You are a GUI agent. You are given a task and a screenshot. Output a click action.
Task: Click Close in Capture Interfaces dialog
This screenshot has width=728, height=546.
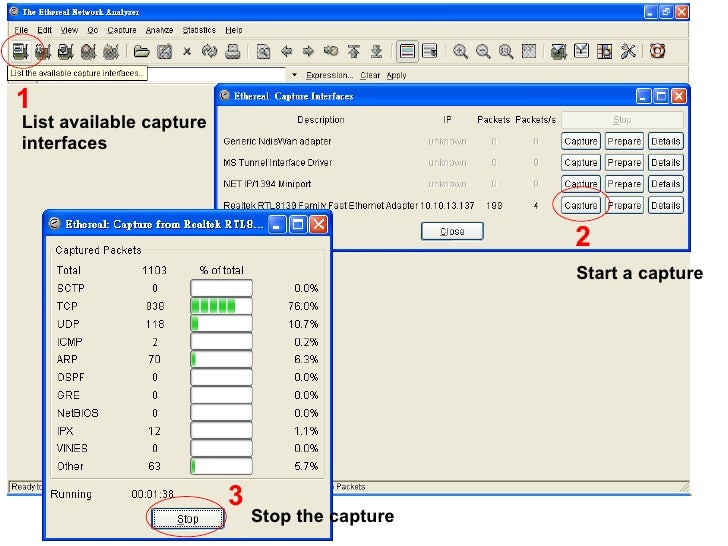click(x=452, y=231)
